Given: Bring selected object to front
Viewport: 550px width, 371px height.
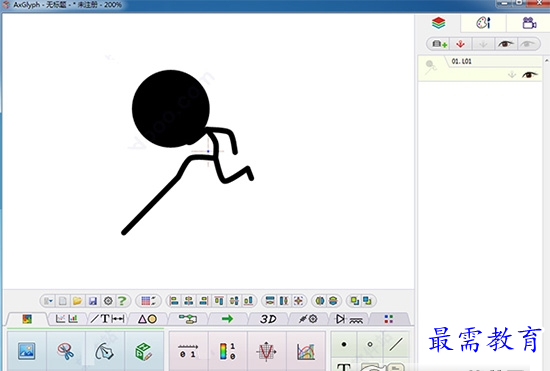Looking at the screenshot, I should pos(355,301).
